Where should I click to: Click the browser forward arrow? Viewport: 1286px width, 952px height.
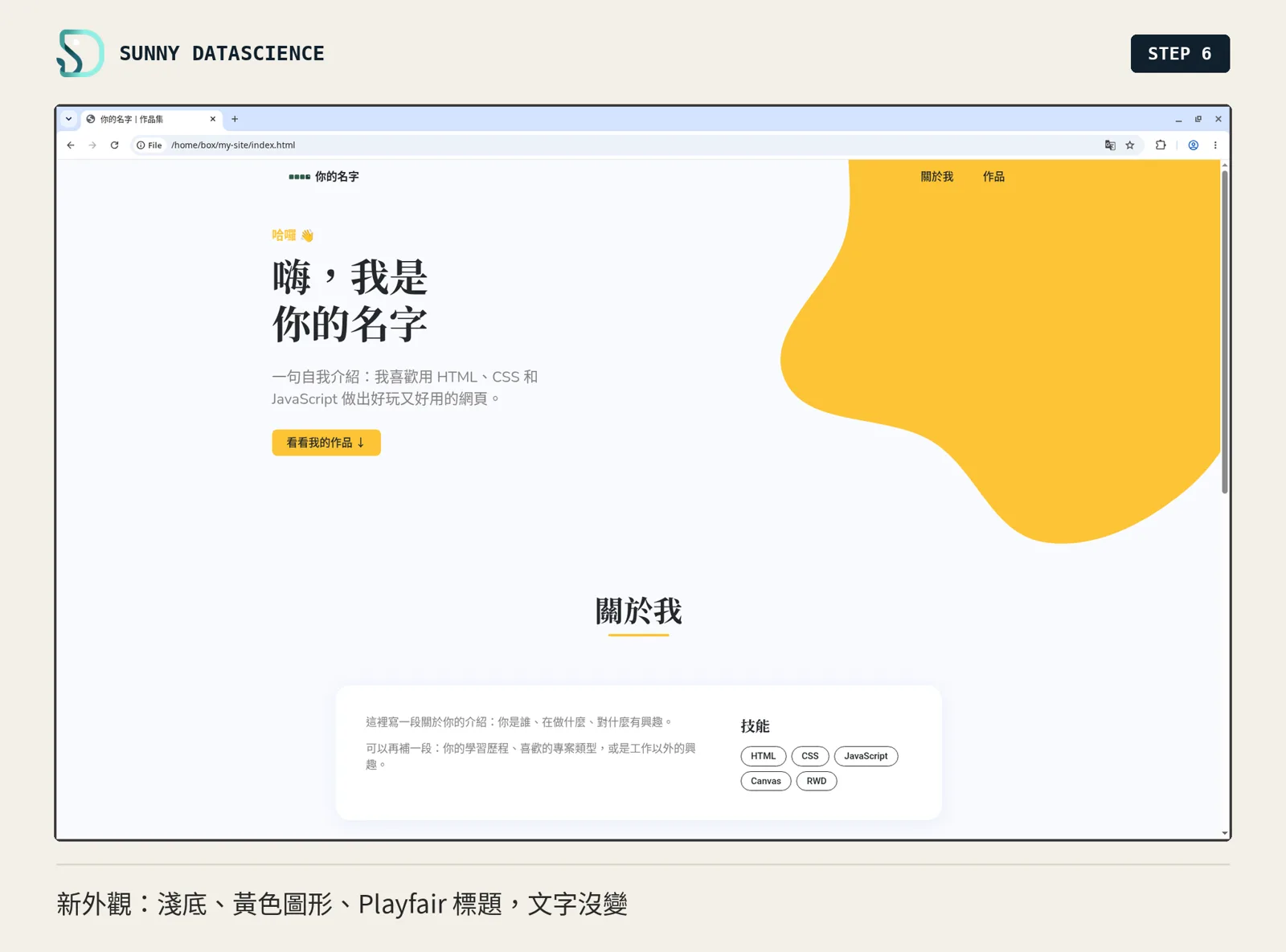(x=92, y=145)
